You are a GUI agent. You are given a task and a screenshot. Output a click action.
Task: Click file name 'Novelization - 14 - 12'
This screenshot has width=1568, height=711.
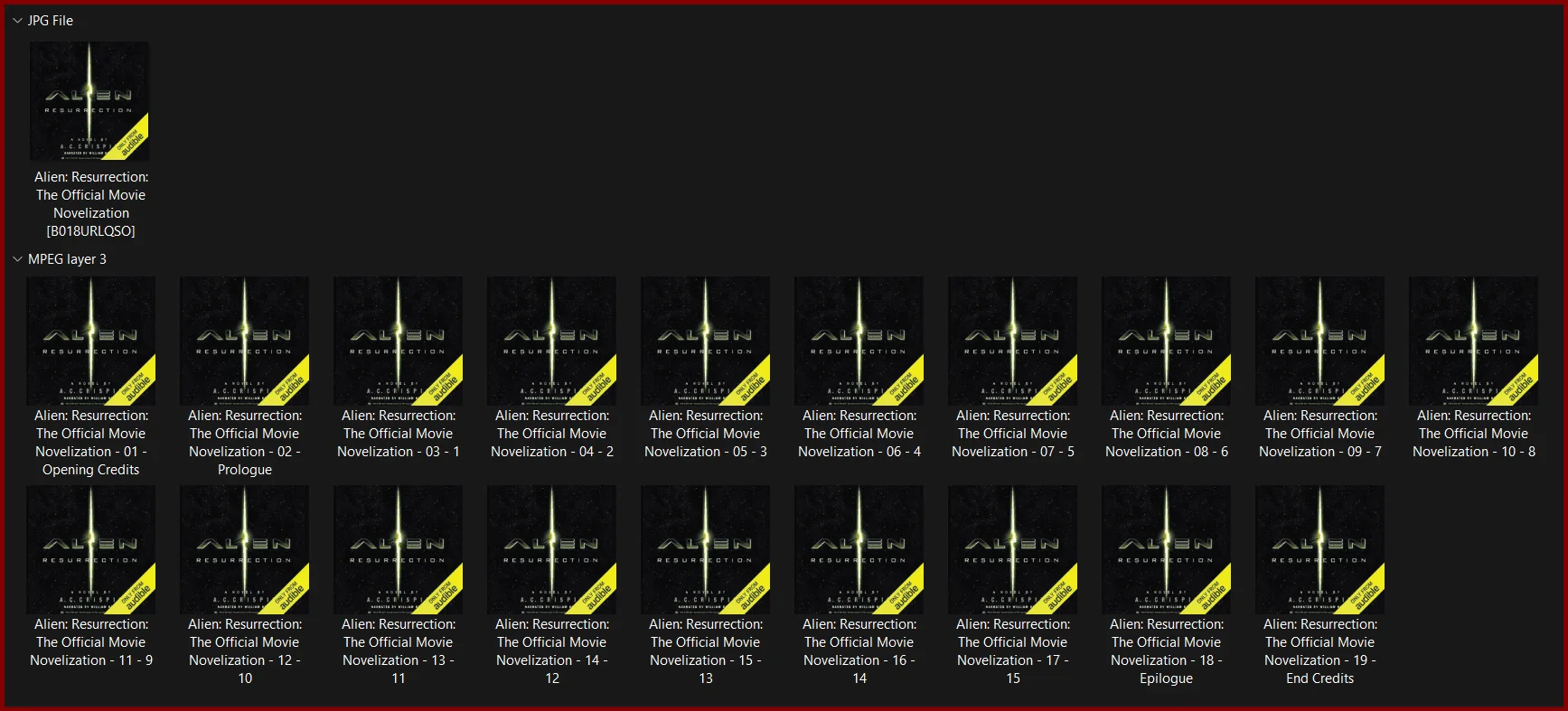pyautogui.click(x=552, y=651)
